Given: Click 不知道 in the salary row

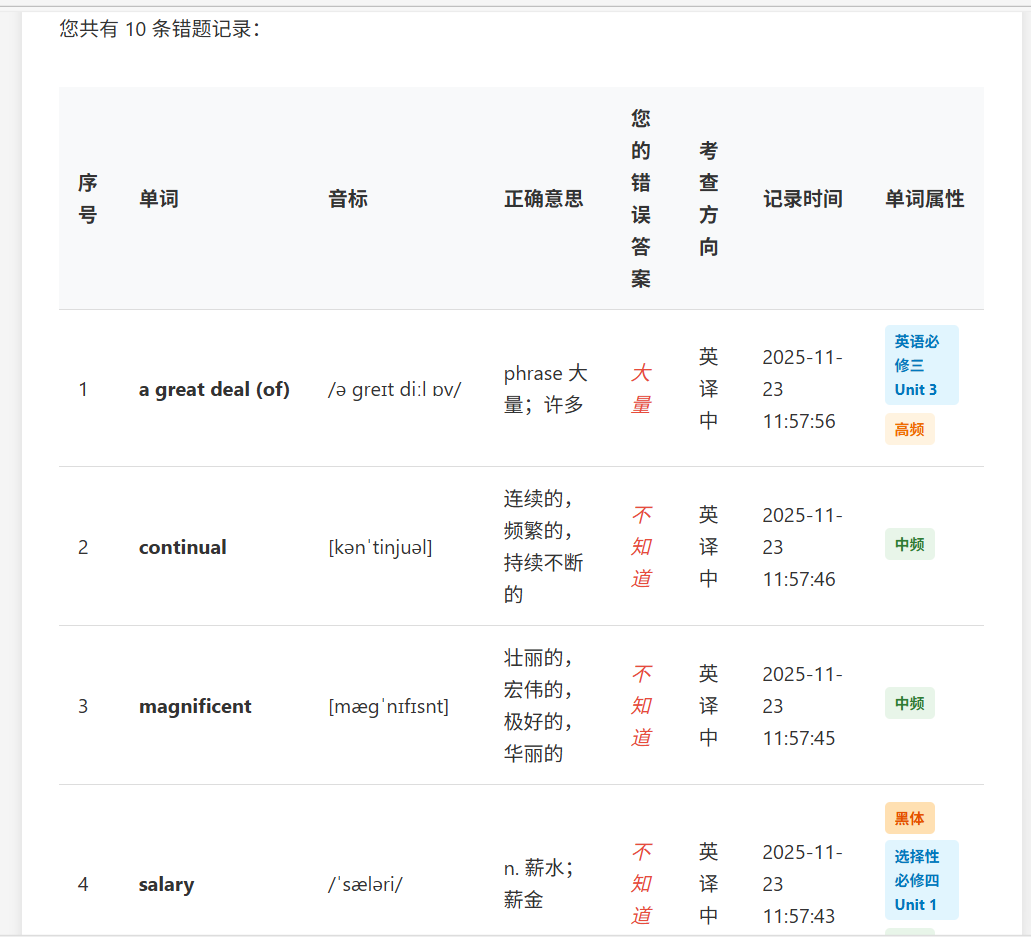Looking at the screenshot, I should [641, 884].
